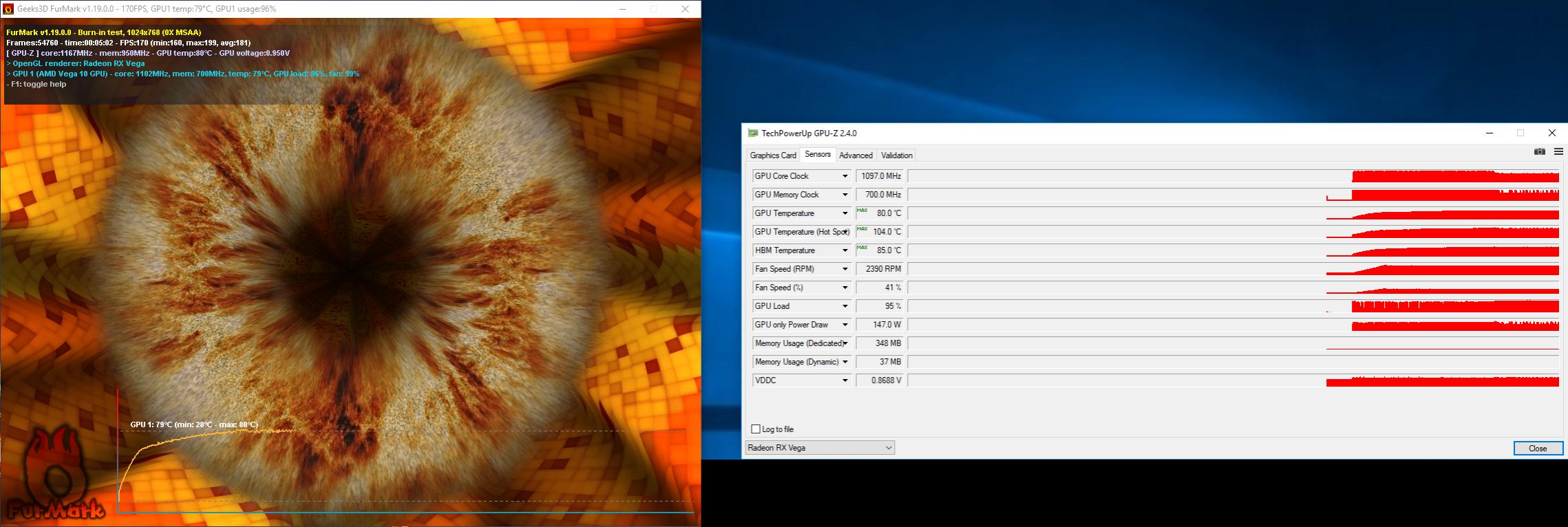The image size is (1568, 527).
Task: Click the GPU-Z screenshot camera icon
Action: click(x=1540, y=151)
